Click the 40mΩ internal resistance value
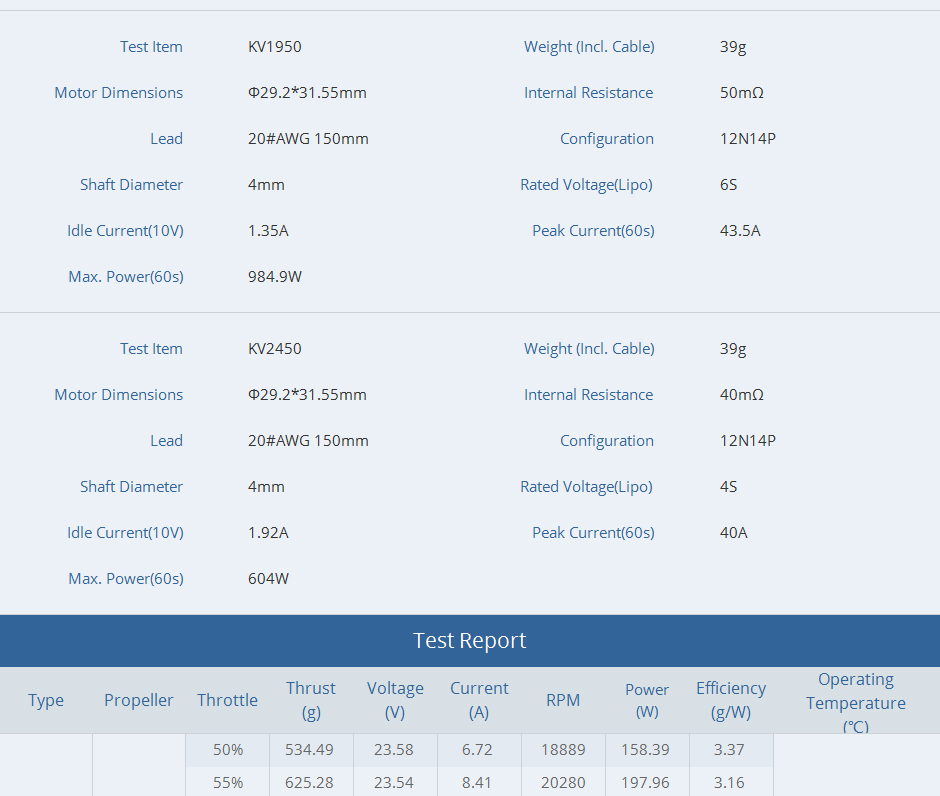The height and width of the screenshot is (796, 940). click(741, 395)
